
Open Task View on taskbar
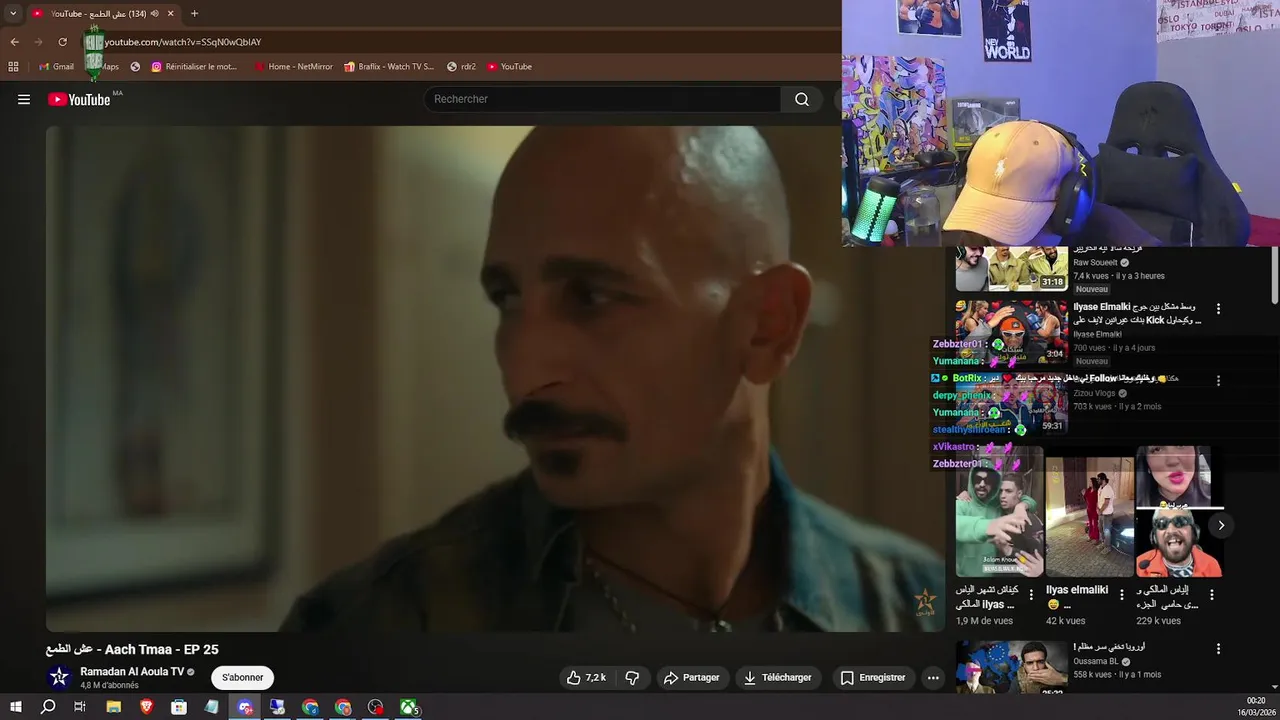pyautogui.click(x=80, y=707)
